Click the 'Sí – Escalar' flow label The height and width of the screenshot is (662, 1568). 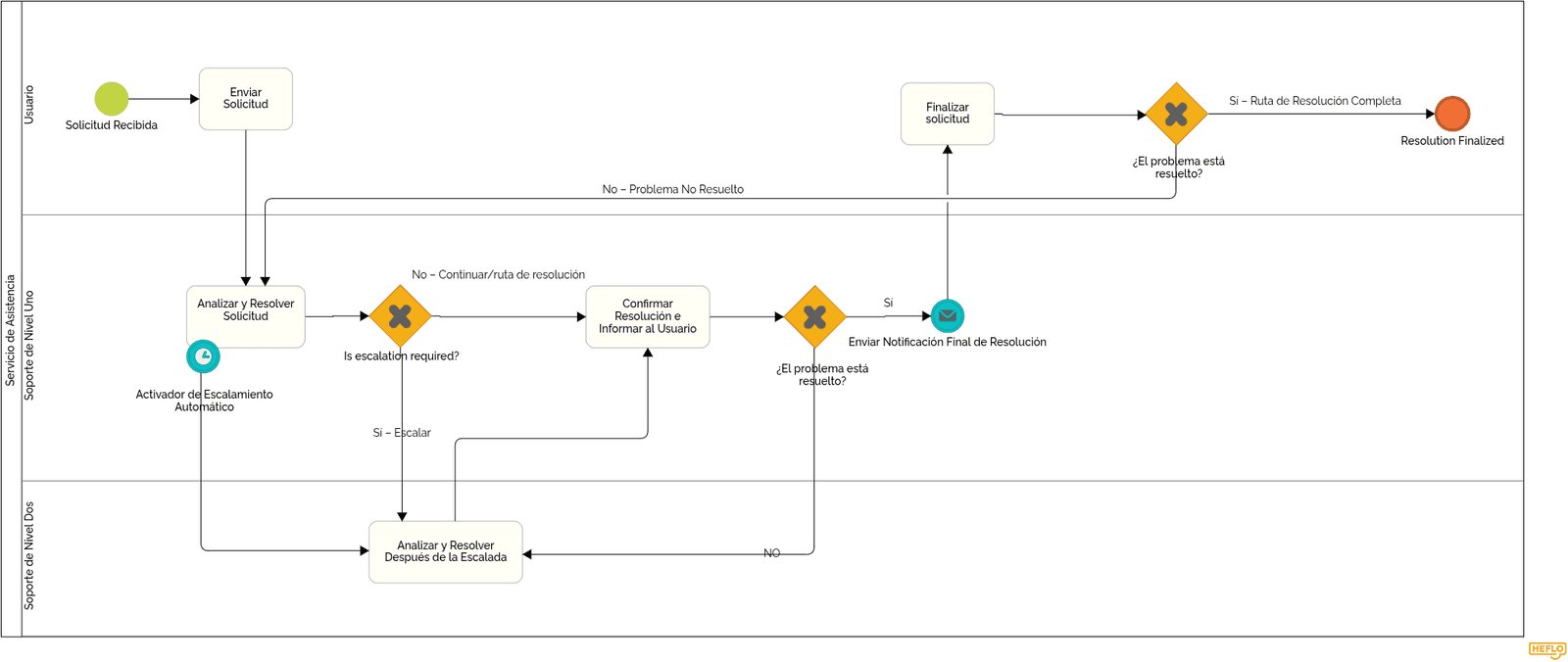tap(402, 433)
